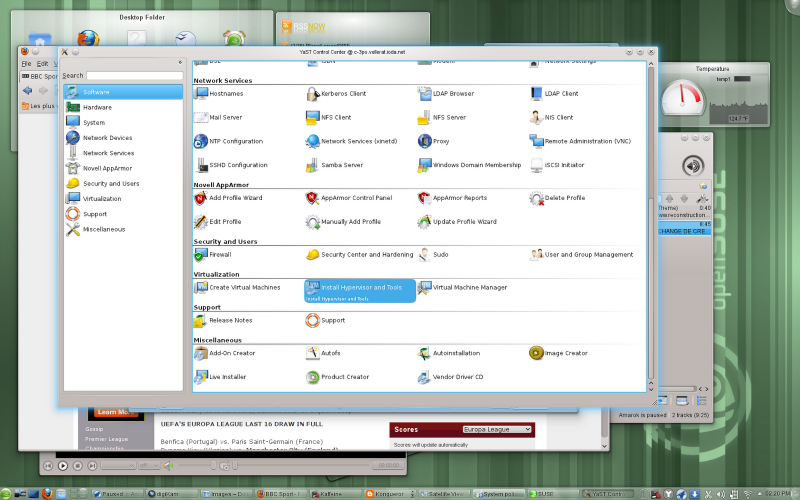This screenshot has width=800, height=500.
Task: Open the Release Notes module
Action: pos(223,320)
